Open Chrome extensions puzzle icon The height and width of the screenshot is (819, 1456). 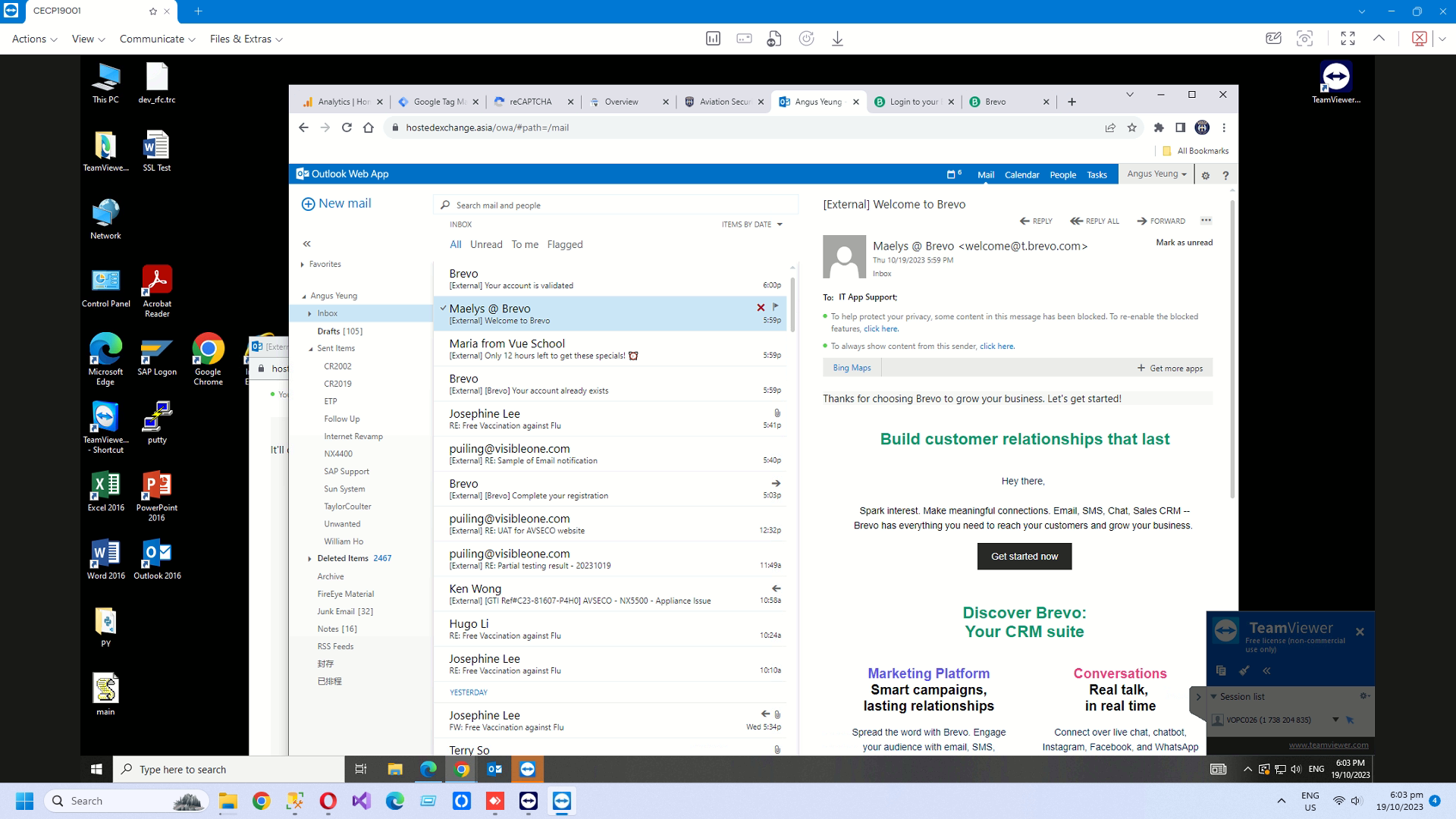point(1158,127)
